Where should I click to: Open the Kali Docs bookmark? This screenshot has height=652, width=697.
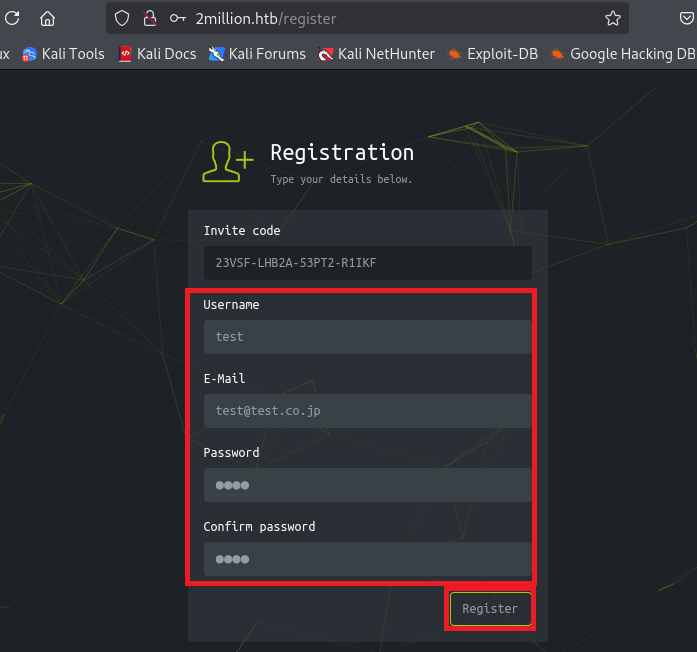[157, 54]
